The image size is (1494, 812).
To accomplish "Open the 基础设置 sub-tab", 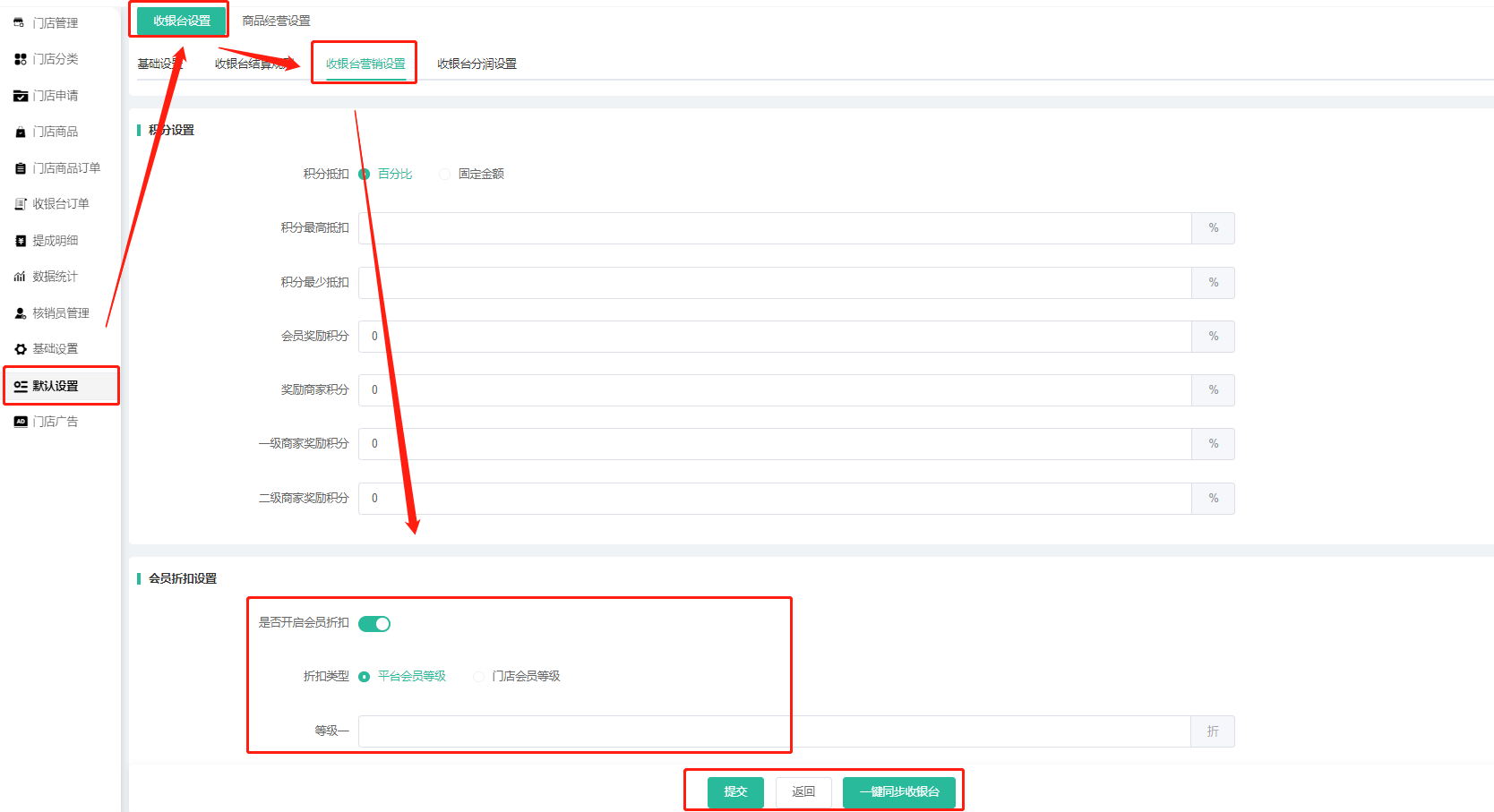I will 159,64.
